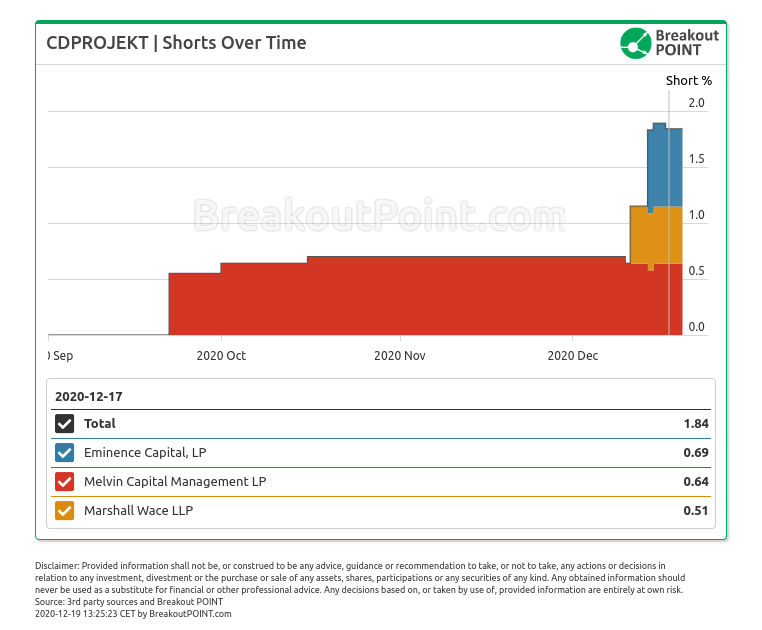Click the Melvin Capital value 0.64

pyautogui.click(x=696, y=482)
